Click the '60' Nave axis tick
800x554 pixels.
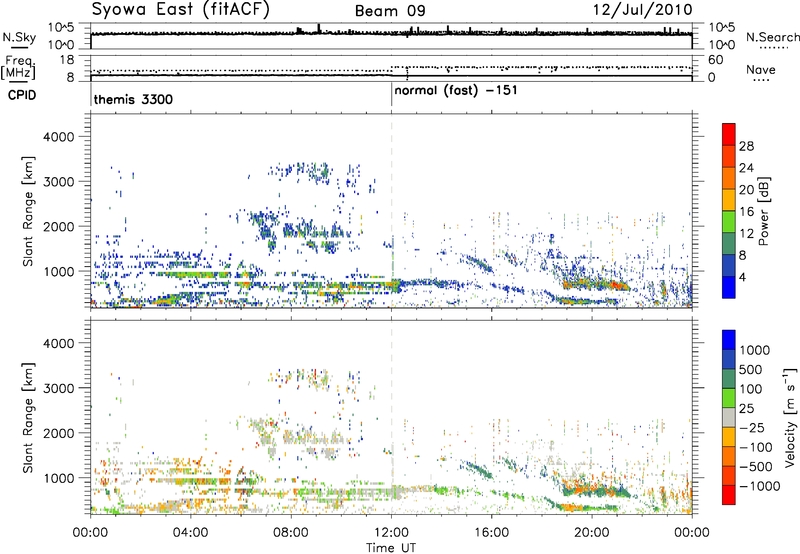pos(715,60)
